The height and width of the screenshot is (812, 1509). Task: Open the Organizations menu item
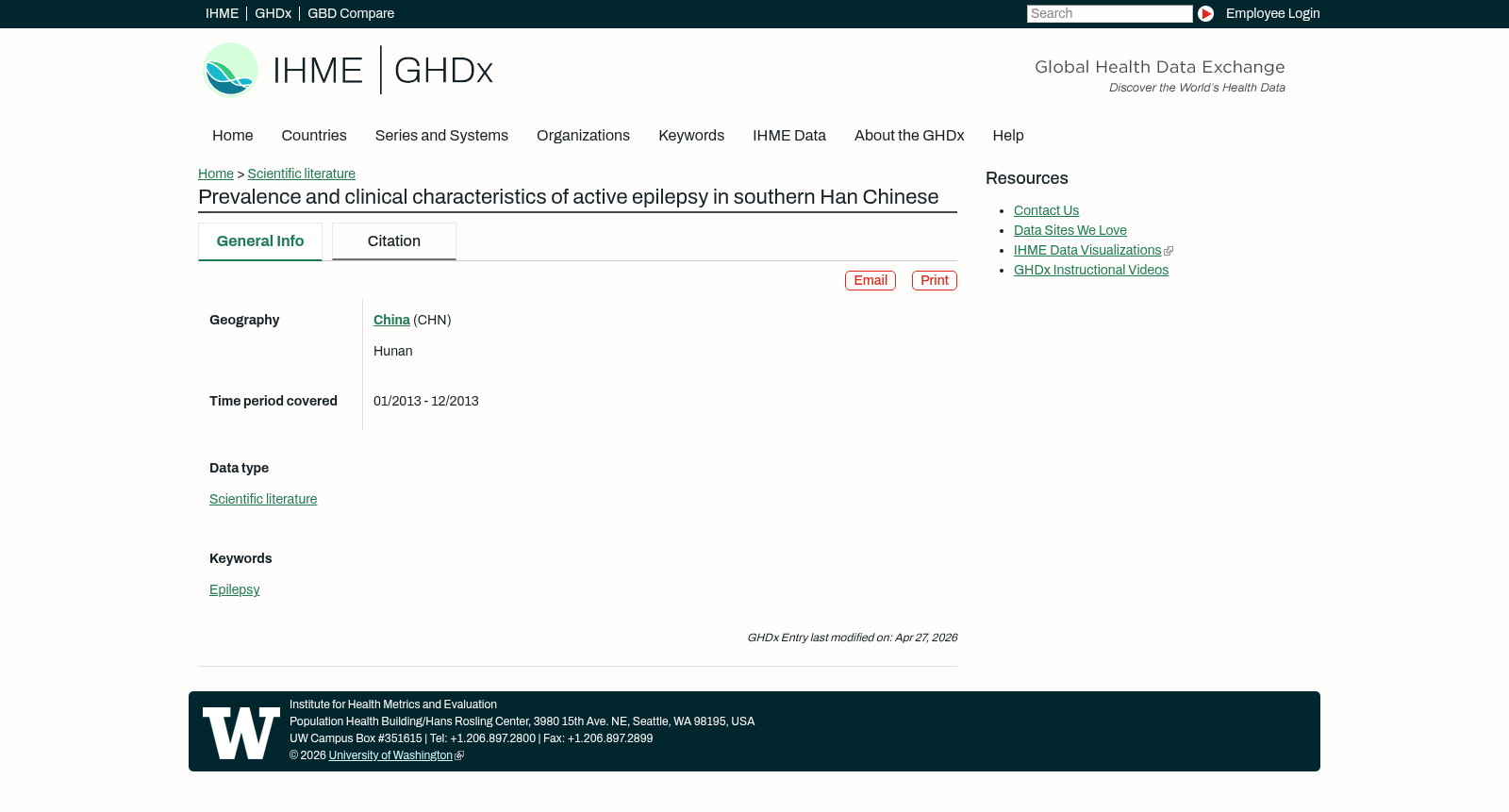[583, 136]
